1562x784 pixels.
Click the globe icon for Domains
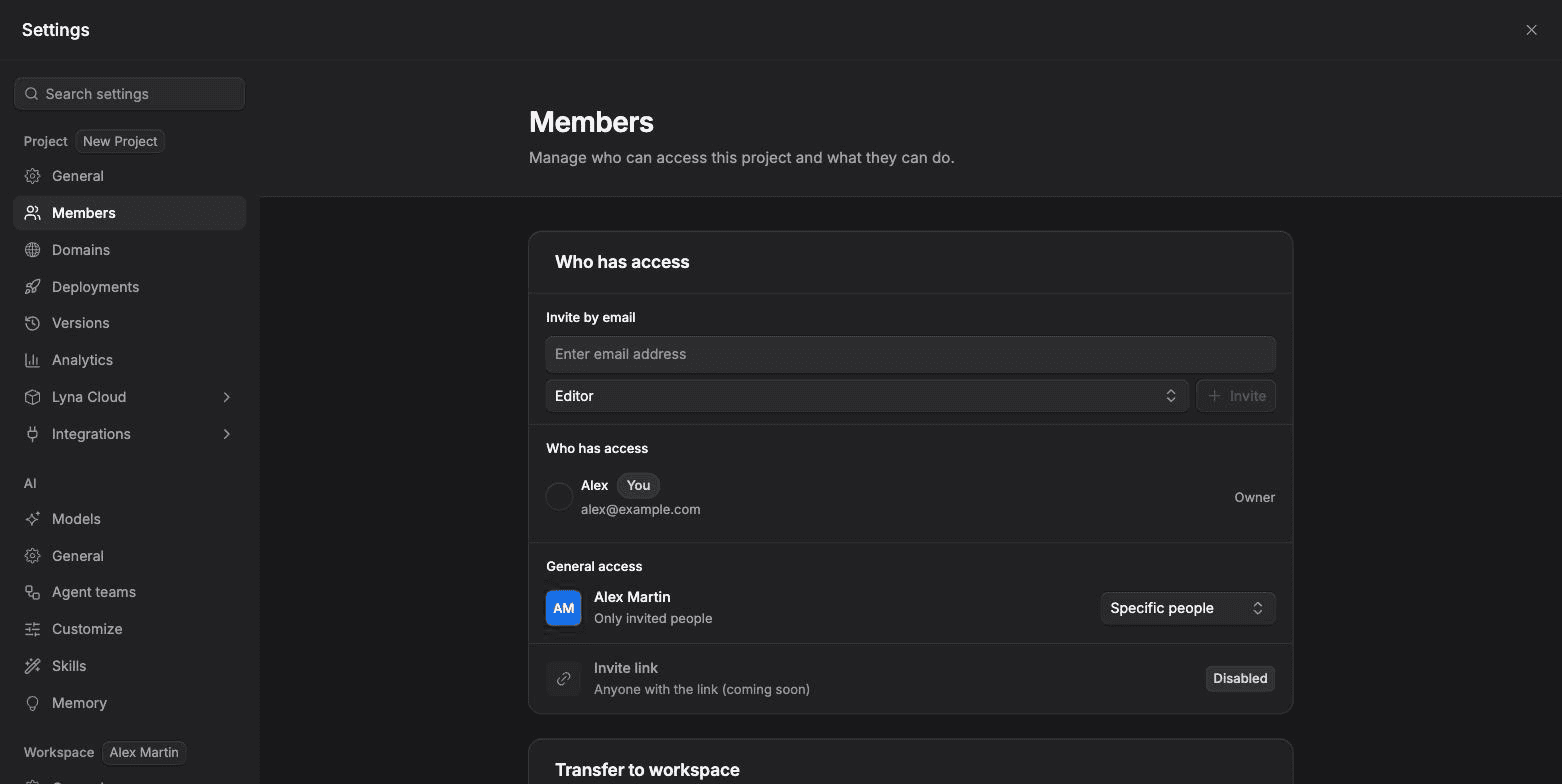coord(32,250)
